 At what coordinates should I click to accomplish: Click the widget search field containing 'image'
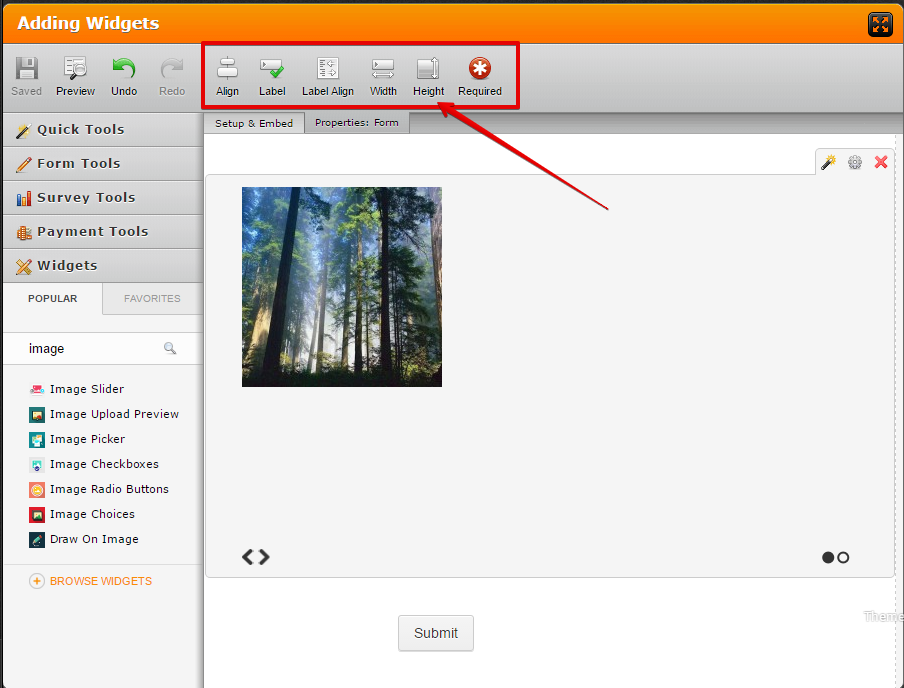pyautogui.click(x=103, y=348)
